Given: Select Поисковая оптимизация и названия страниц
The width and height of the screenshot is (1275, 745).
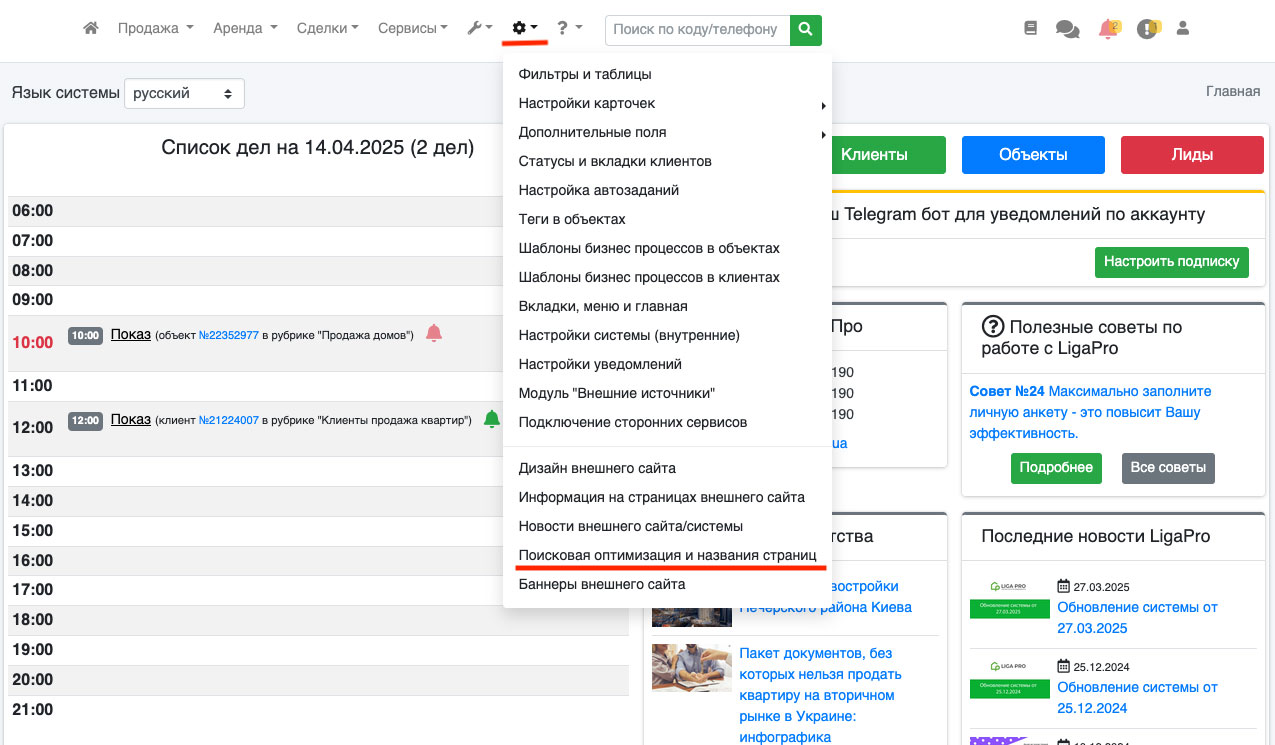Looking at the screenshot, I should pos(667,554).
